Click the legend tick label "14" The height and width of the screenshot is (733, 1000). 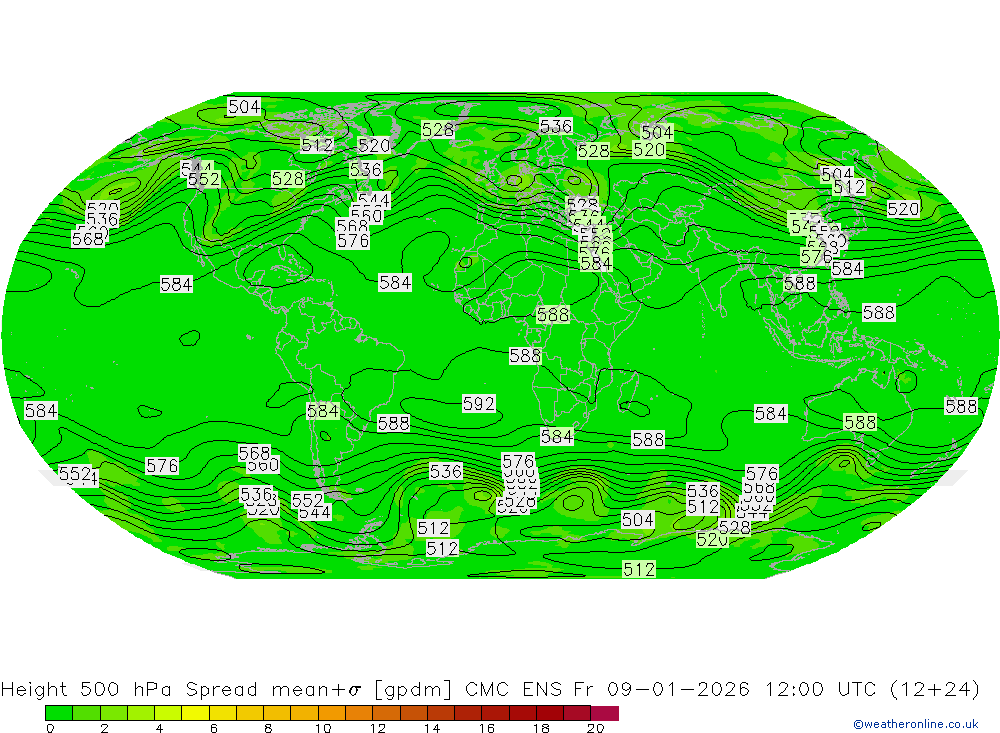(x=432, y=728)
